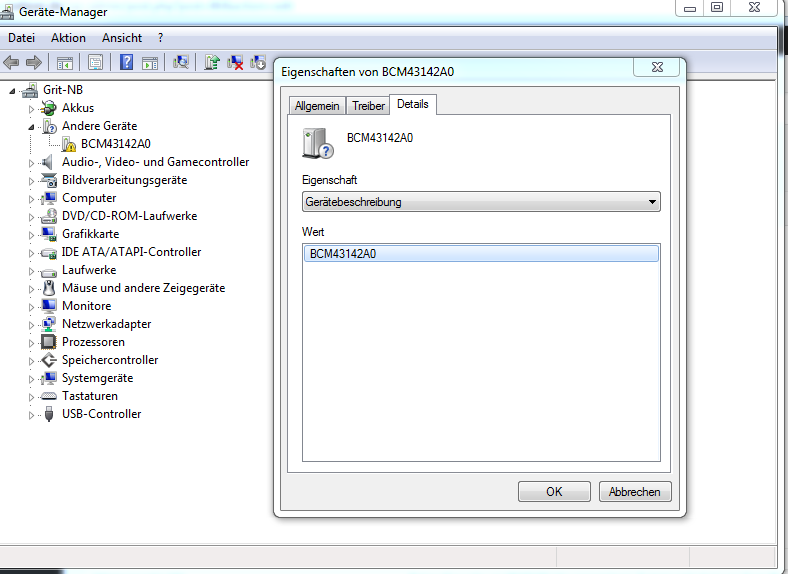The image size is (788, 574).
Task: Click the blue Help question mark icon
Action: pyautogui.click(x=126, y=62)
